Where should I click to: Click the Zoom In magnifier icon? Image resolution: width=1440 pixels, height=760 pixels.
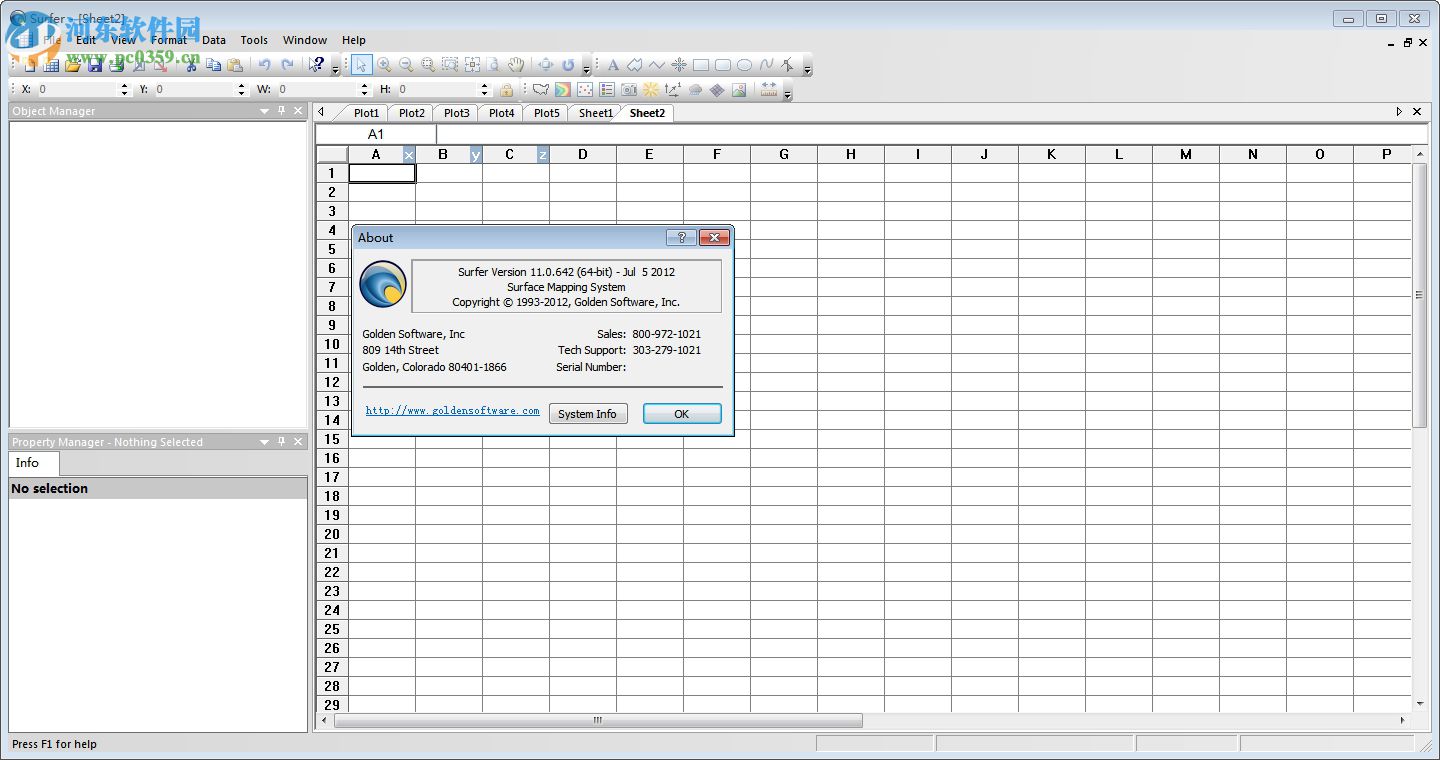(x=384, y=65)
